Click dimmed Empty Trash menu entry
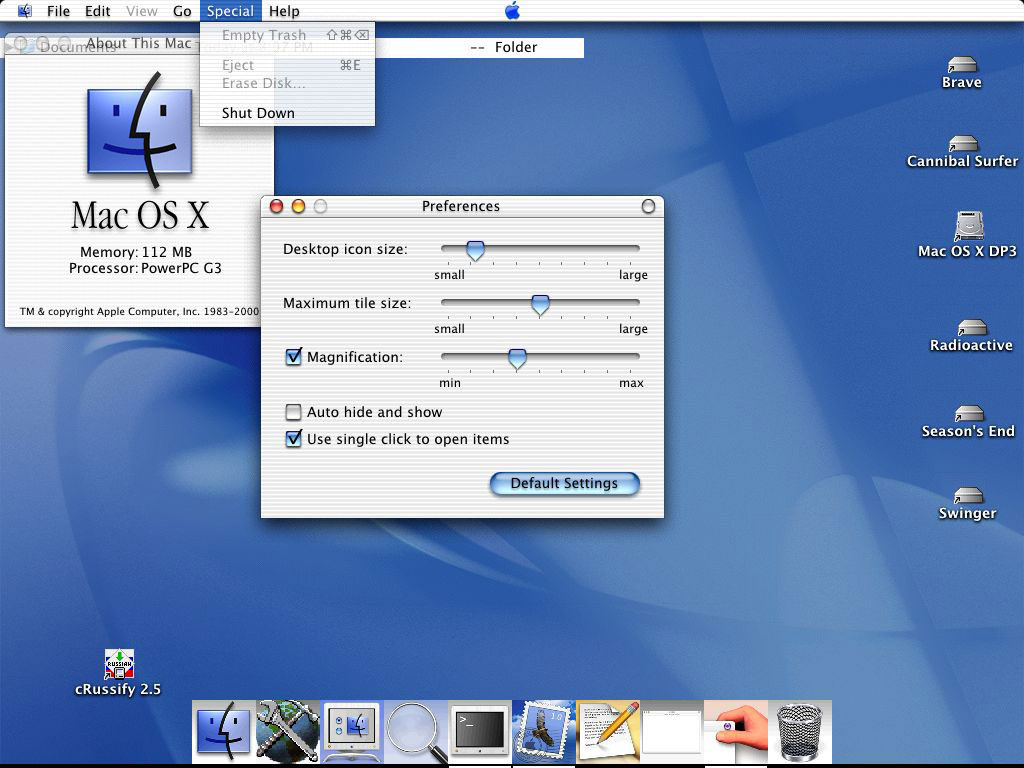 [x=287, y=35]
